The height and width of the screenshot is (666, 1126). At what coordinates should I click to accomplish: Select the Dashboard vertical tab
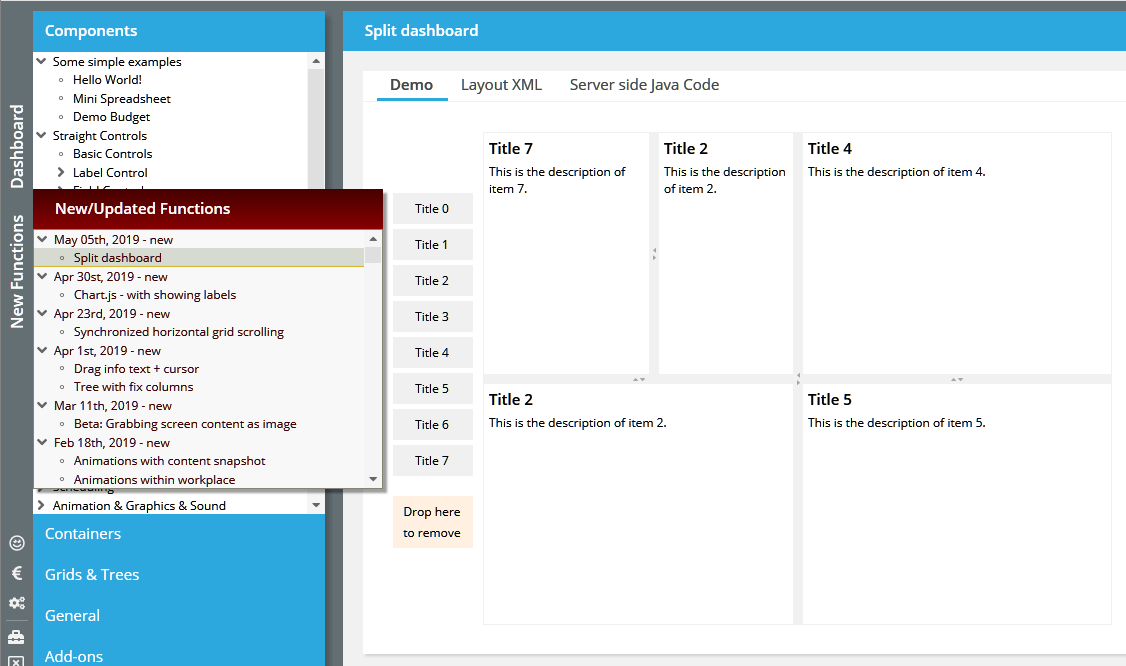(x=17, y=146)
